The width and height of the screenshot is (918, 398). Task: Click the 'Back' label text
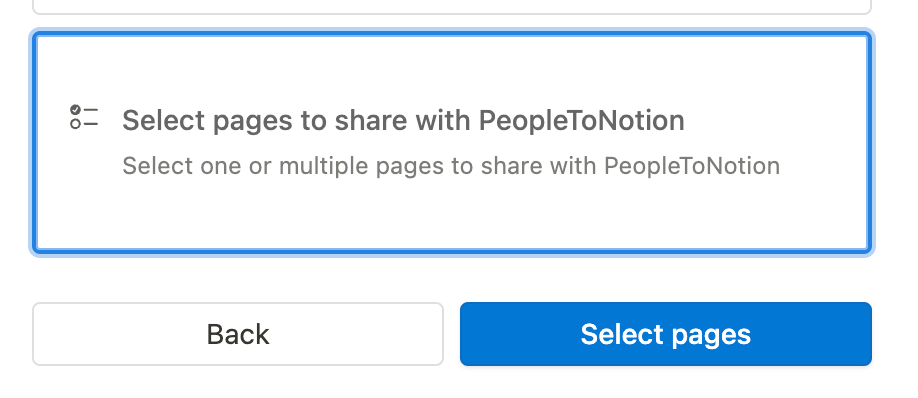click(238, 335)
